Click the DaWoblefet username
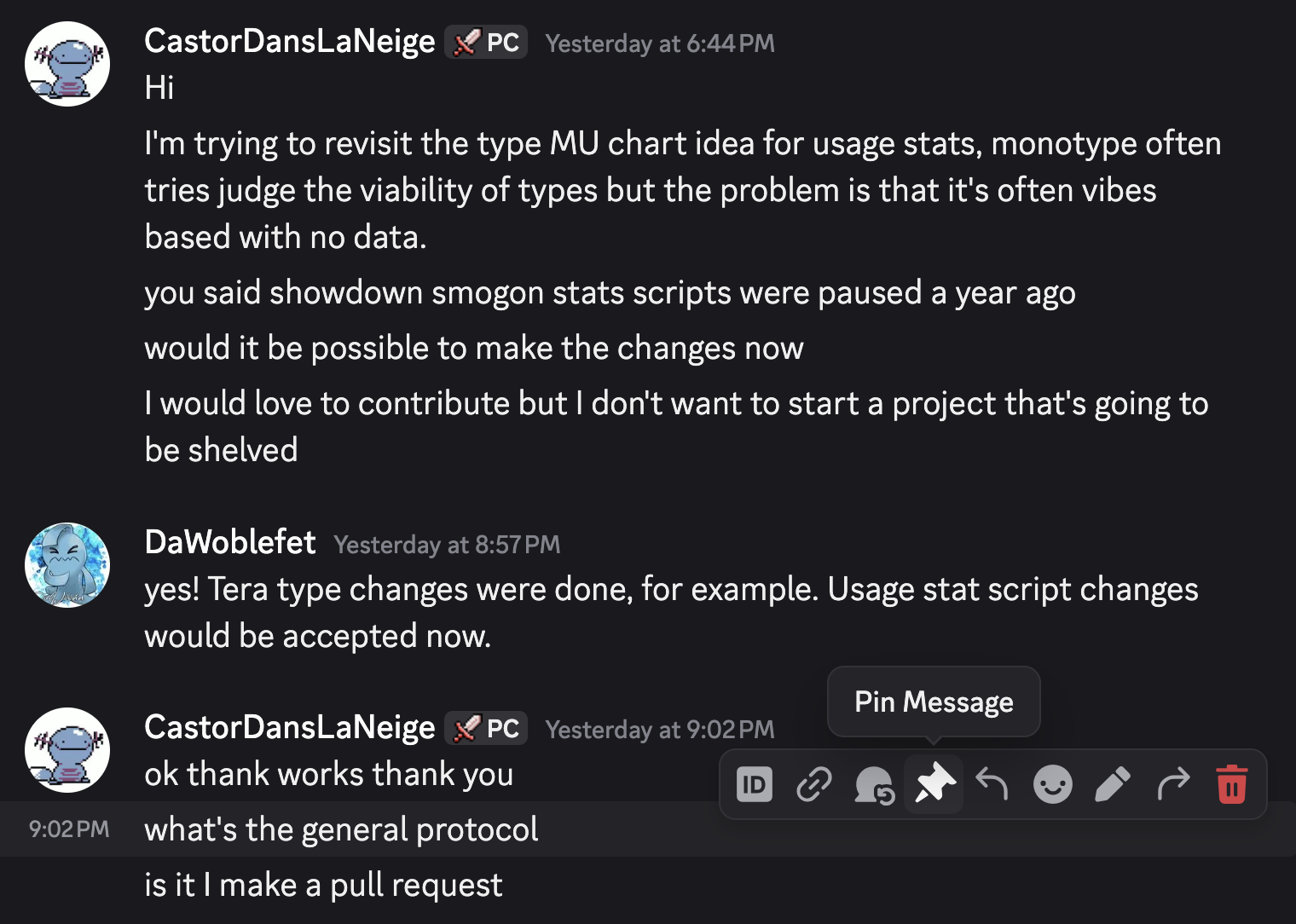Screen dimensions: 1296x924 tap(230, 542)
